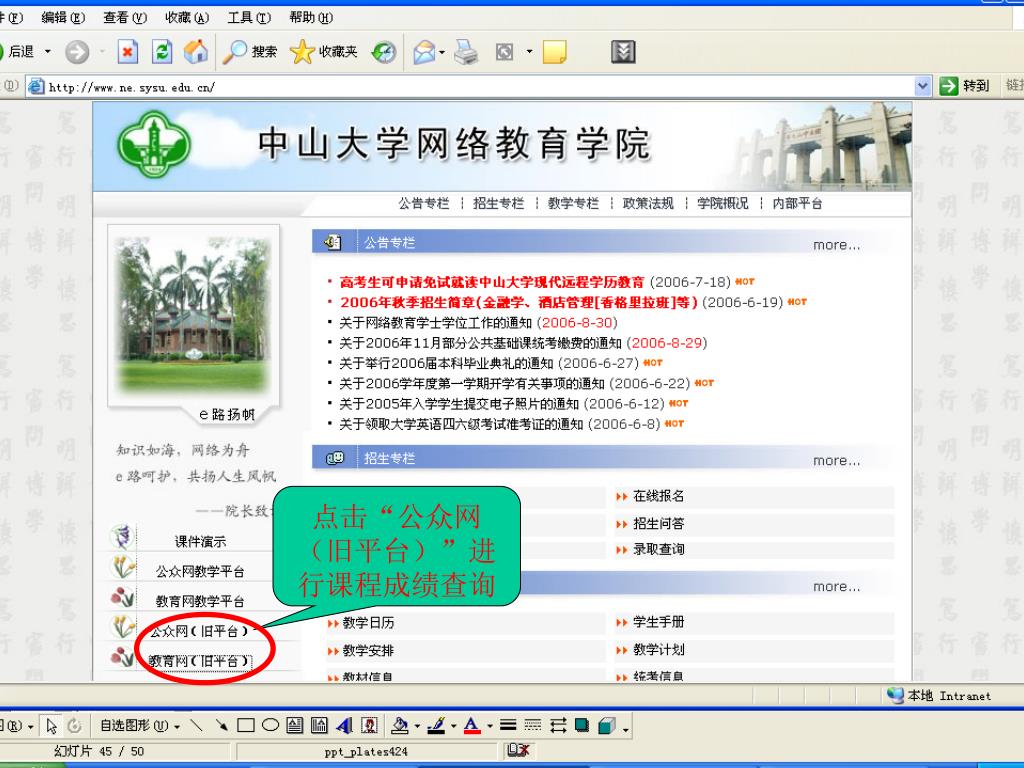
Task: Expand the address bar dropdown
Action: pos(922,86)
